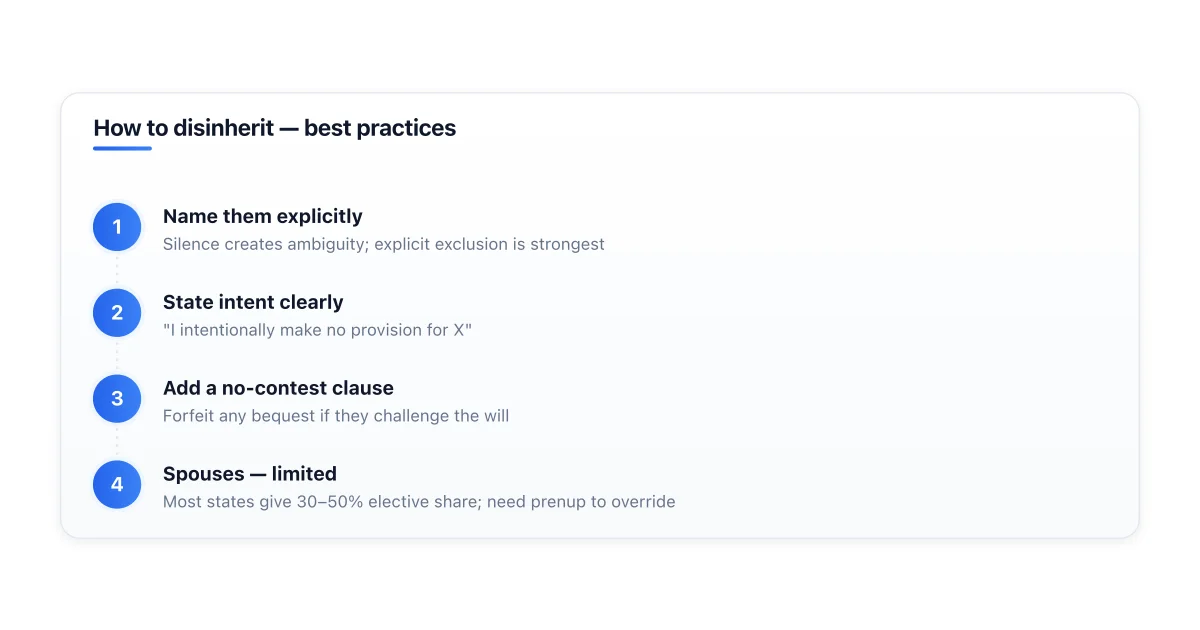Choose the 'Add a no-contest clause' heading
Viewport: 1200px width, 630px height.
click(x=278, y=388)
